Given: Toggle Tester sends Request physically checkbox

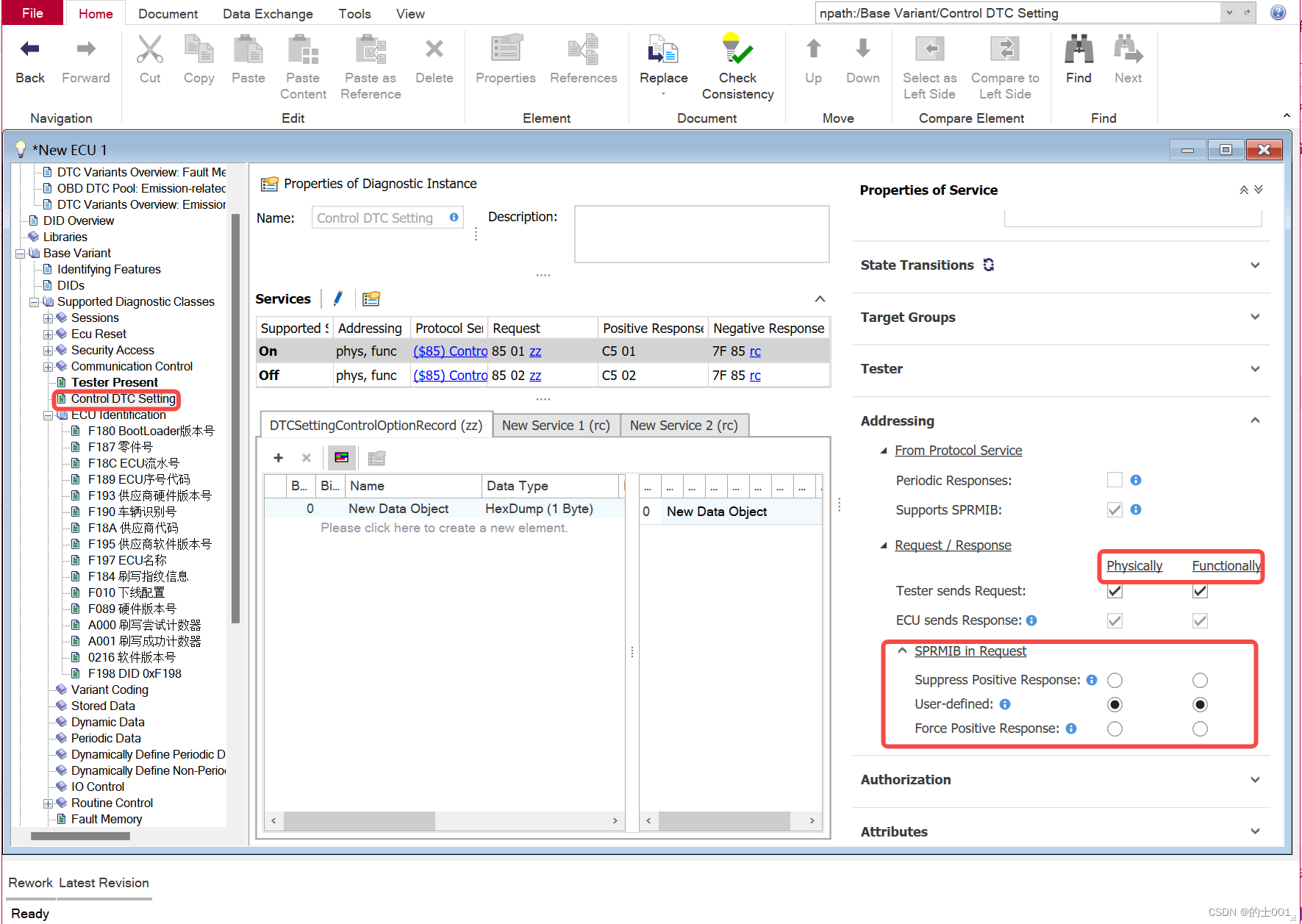Looking at the screenshot, I should click(x=1115, y=591).
